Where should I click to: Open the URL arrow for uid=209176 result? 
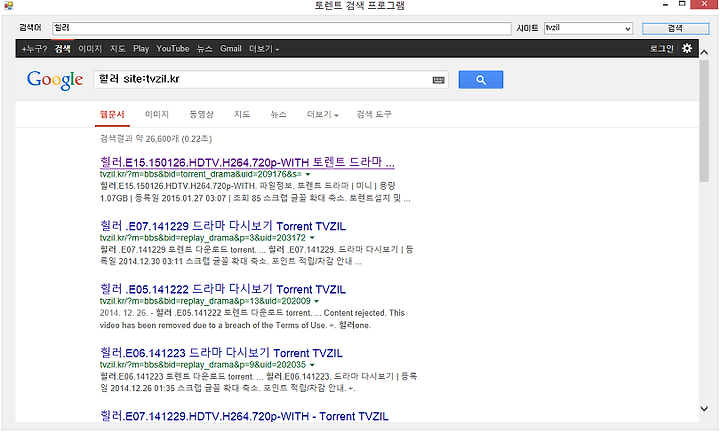tap(308, 174)
